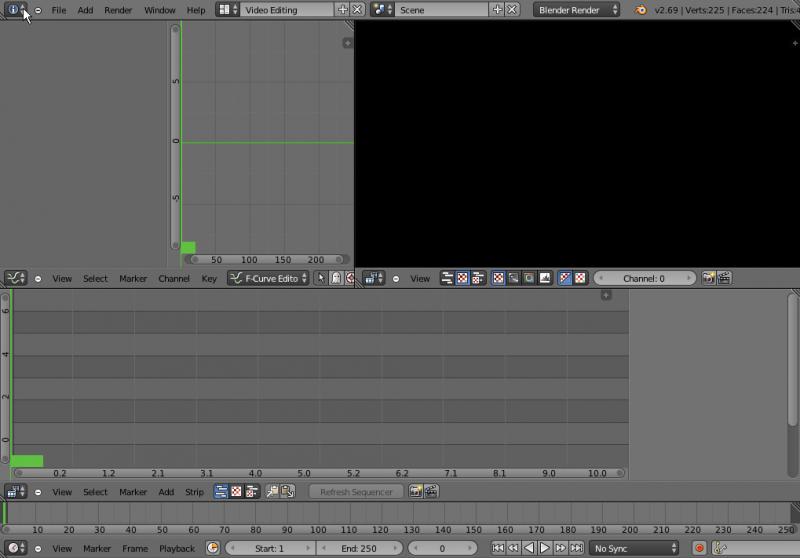The image size is (800, 558).
Task: Collapse the top Info header menus
Action: pos(38,10)
